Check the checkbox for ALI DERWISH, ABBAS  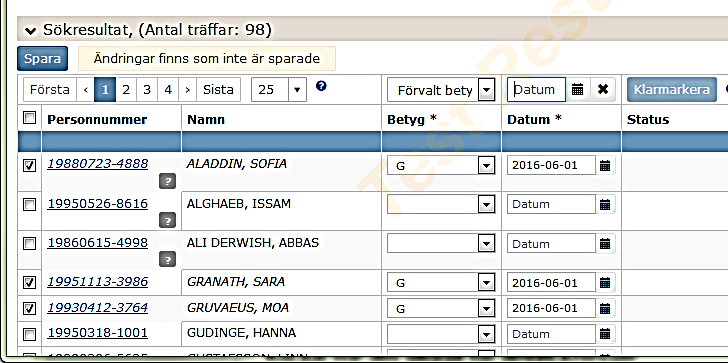[x=29, y=243]
